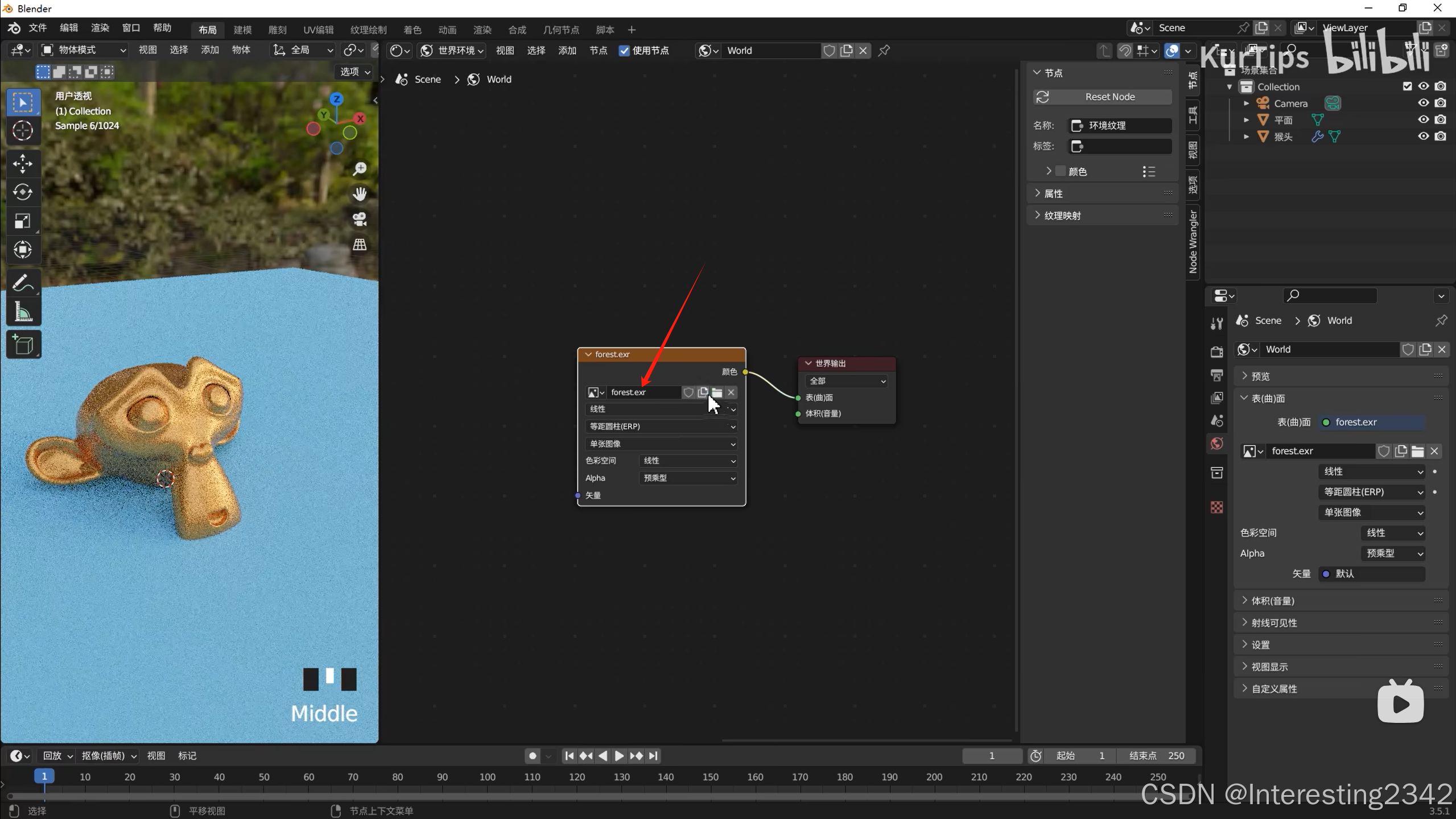This screenshot has height=819, width=1456.
Task: Select the Measure tool
Action: tap(23, 312)
